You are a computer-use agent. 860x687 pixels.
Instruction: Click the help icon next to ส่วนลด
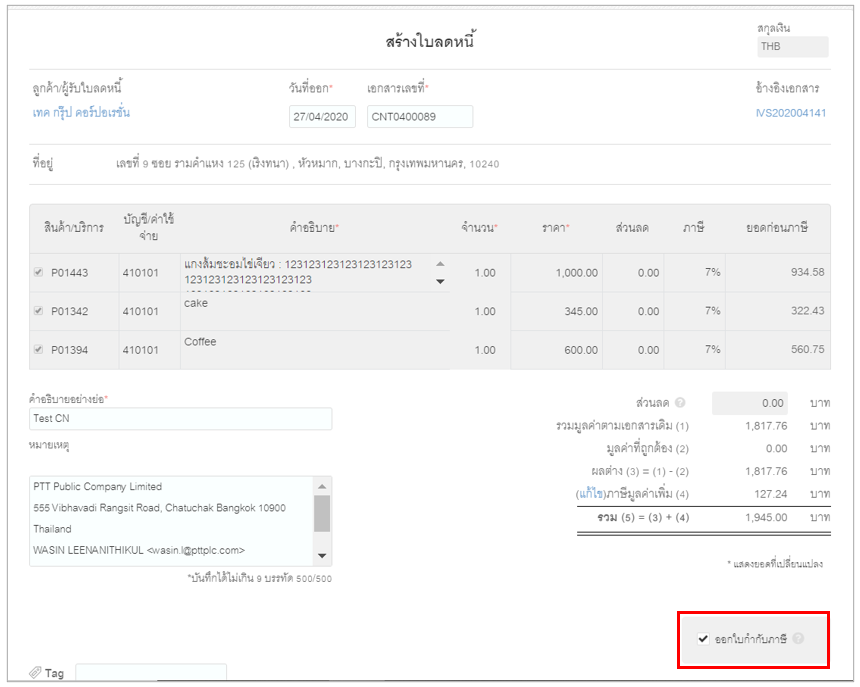point(680,402)
